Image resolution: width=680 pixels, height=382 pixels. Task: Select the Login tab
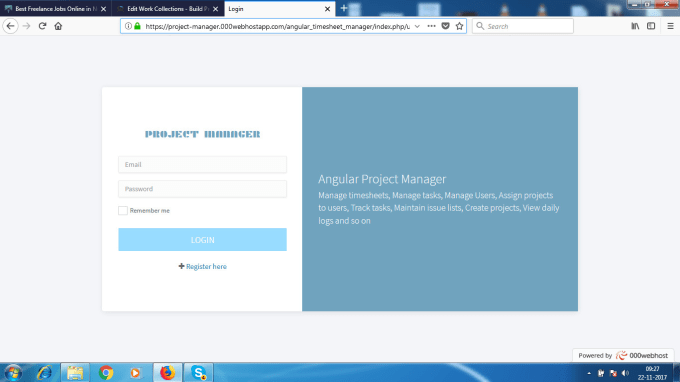(280, 9)
